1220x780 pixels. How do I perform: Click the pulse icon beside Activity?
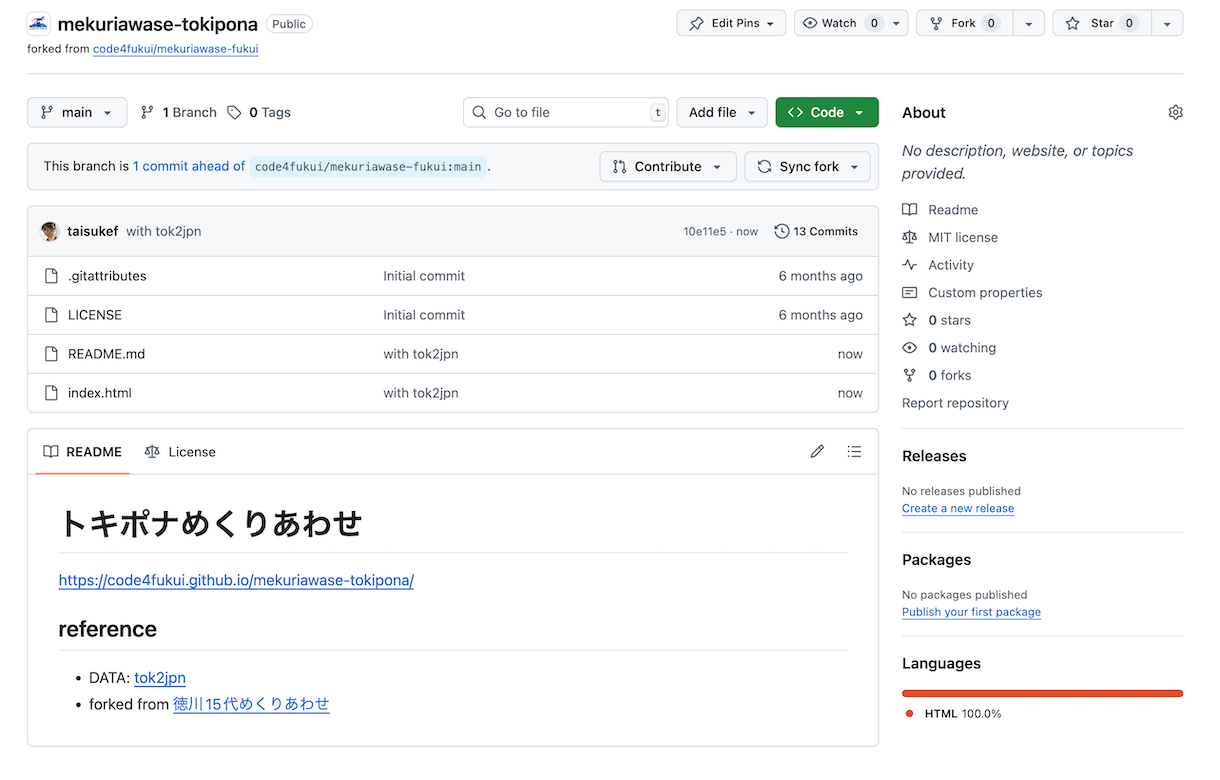pyautogui.click(x=909, y=265)
